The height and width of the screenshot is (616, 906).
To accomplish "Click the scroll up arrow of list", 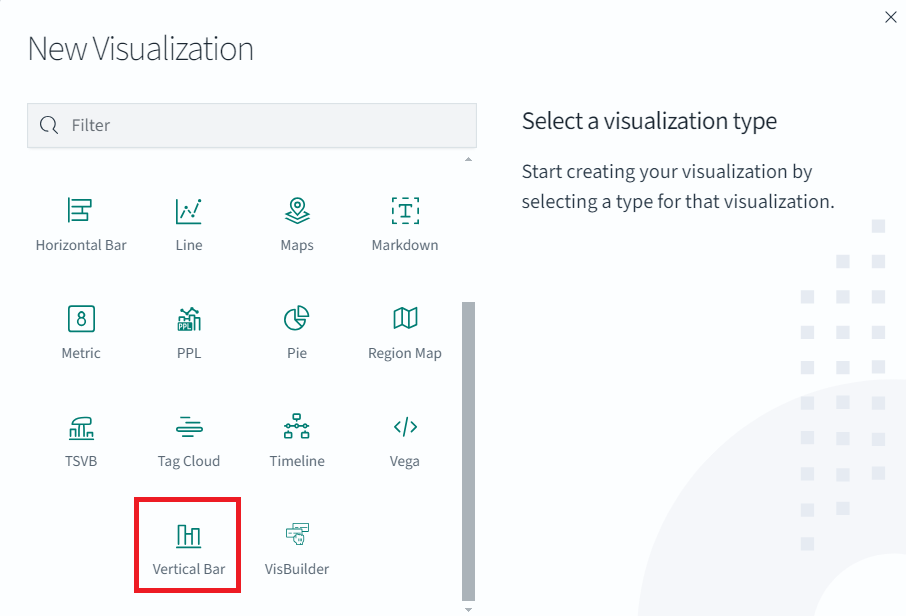I will (469, 159).
